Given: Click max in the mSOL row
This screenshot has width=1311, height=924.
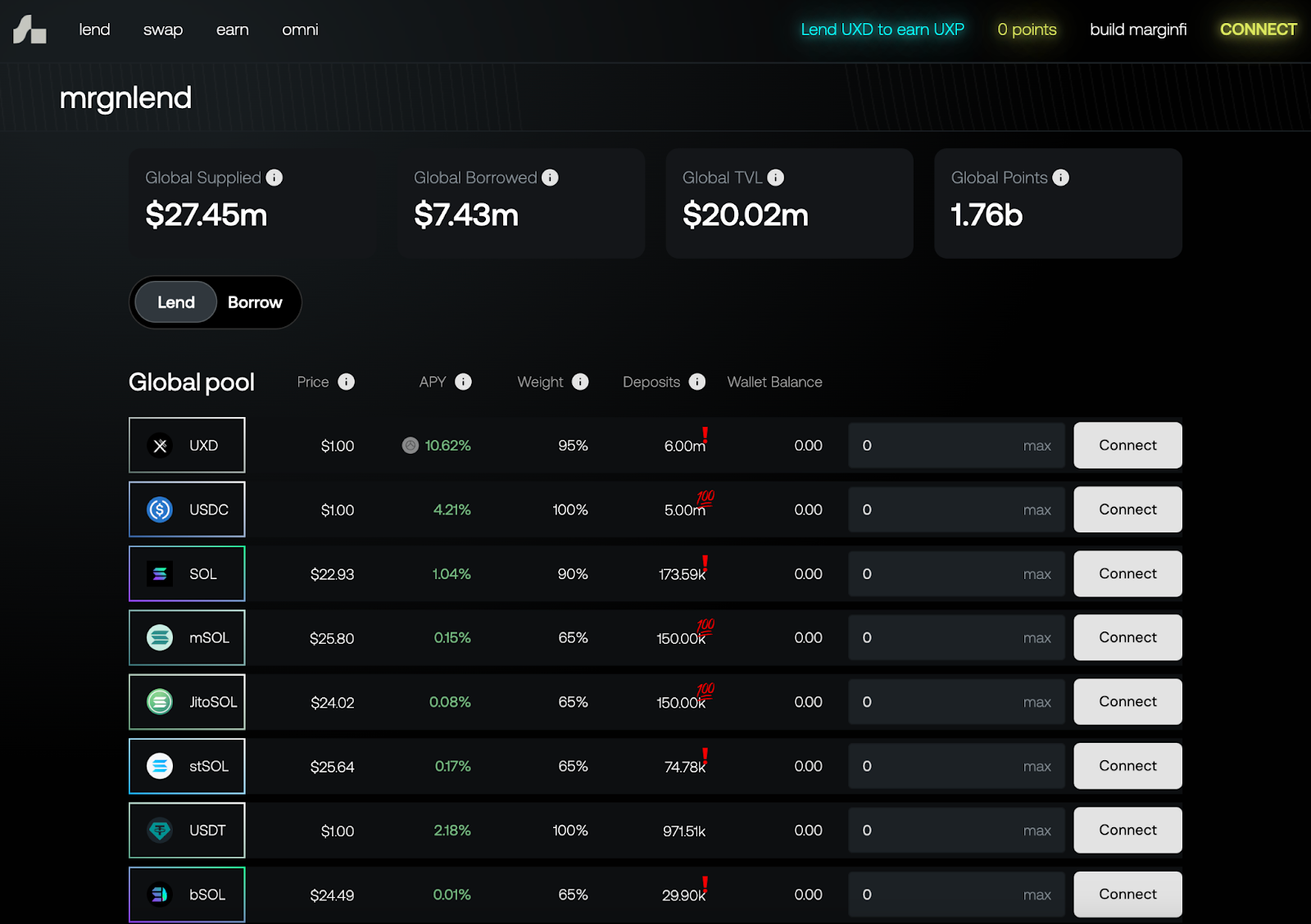Looking at the screenshot, I should tap(1037, 638).
